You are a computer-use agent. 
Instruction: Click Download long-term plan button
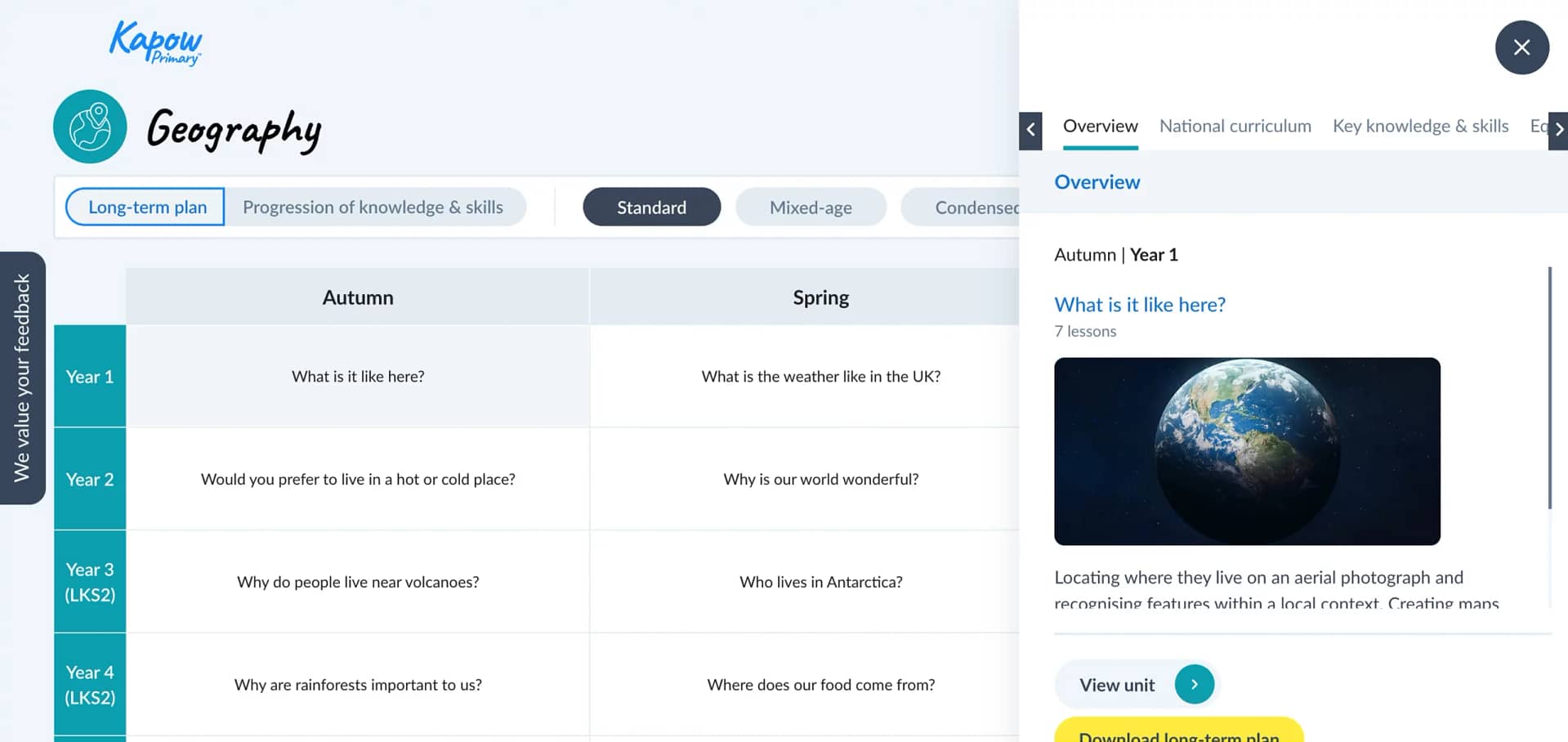tap(1178, 731)
